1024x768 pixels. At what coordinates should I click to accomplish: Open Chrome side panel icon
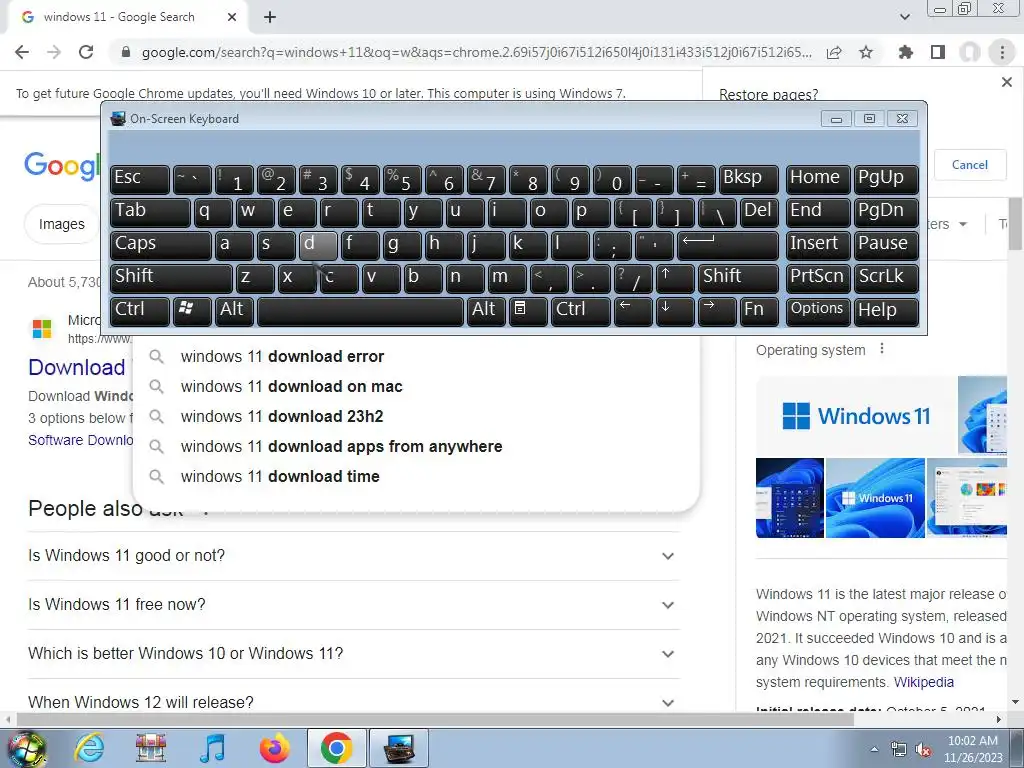938,52
